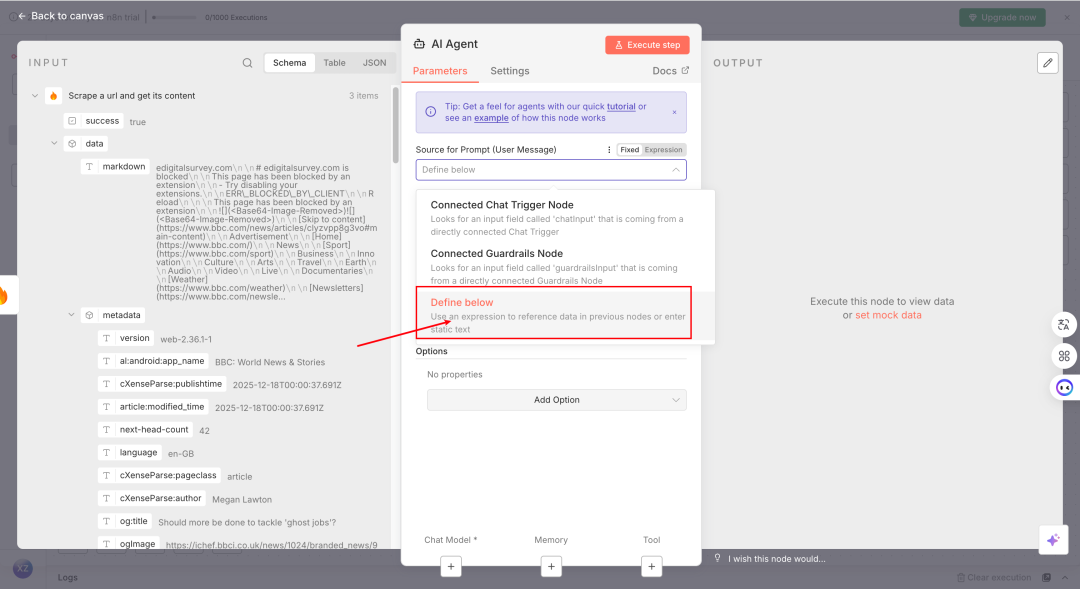Add Memory with the plus button
Screen dimensions: 1080x589
[551, 566]
